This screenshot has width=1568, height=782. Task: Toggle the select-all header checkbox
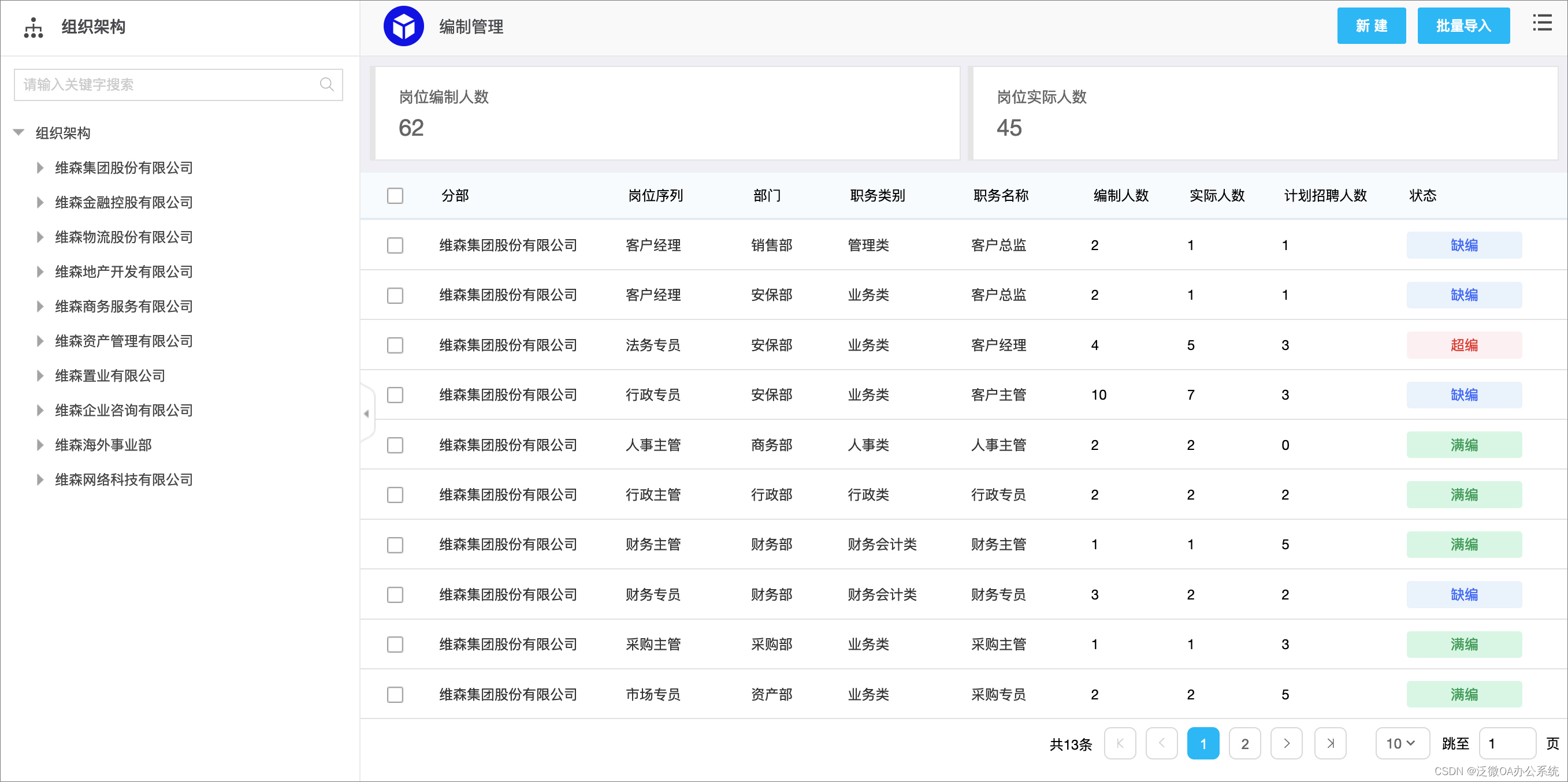pos(395,196)
